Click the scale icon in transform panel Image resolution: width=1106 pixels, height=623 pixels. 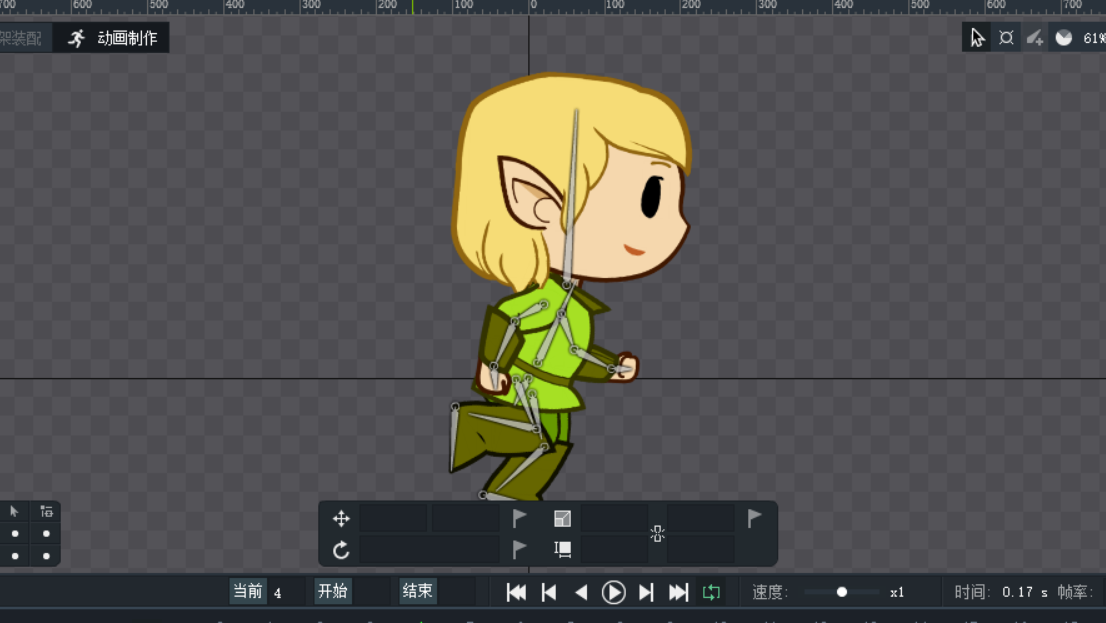click(x=563, y=518)
